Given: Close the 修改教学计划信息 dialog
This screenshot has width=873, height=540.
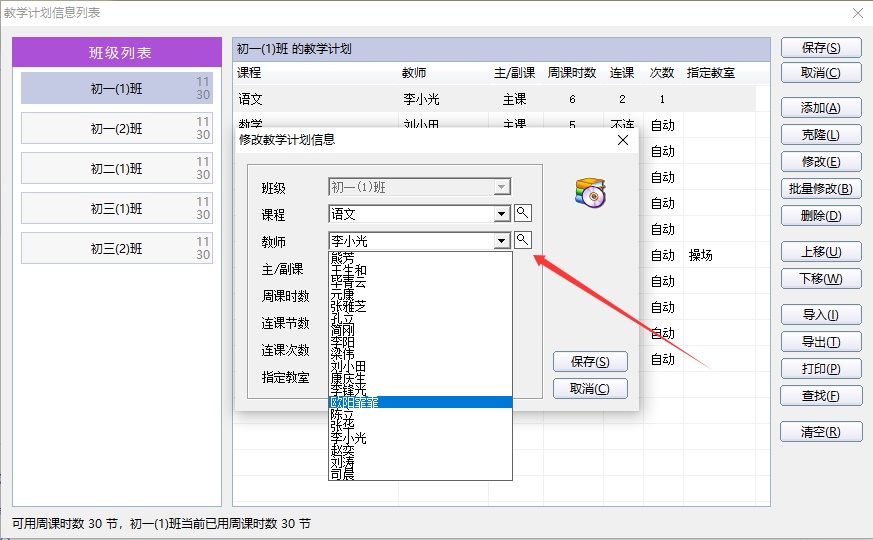Looking at the screenshot, I should coord(623,140).
